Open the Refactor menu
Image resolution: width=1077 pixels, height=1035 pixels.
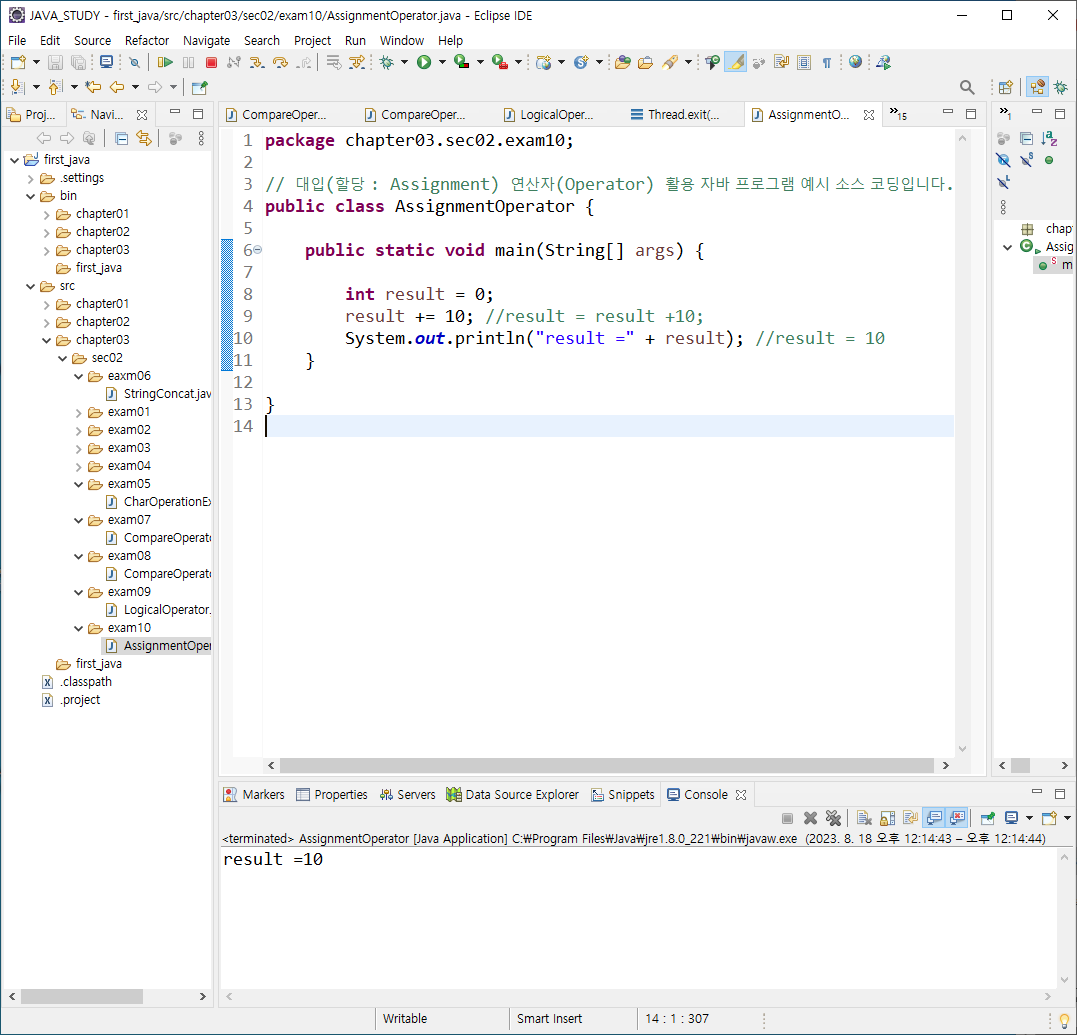pyautogui.click(x=147, y=41)
